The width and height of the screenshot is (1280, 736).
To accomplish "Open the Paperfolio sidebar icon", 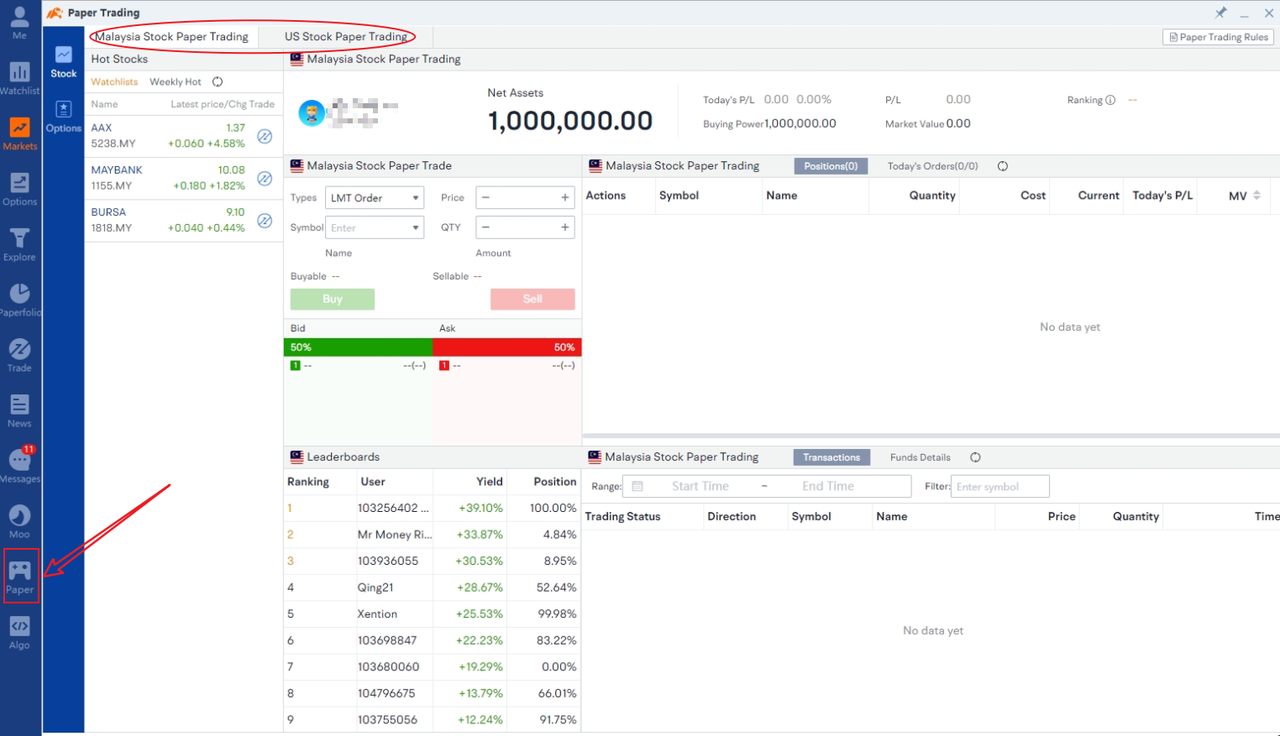I will click(x=19, y=300).
